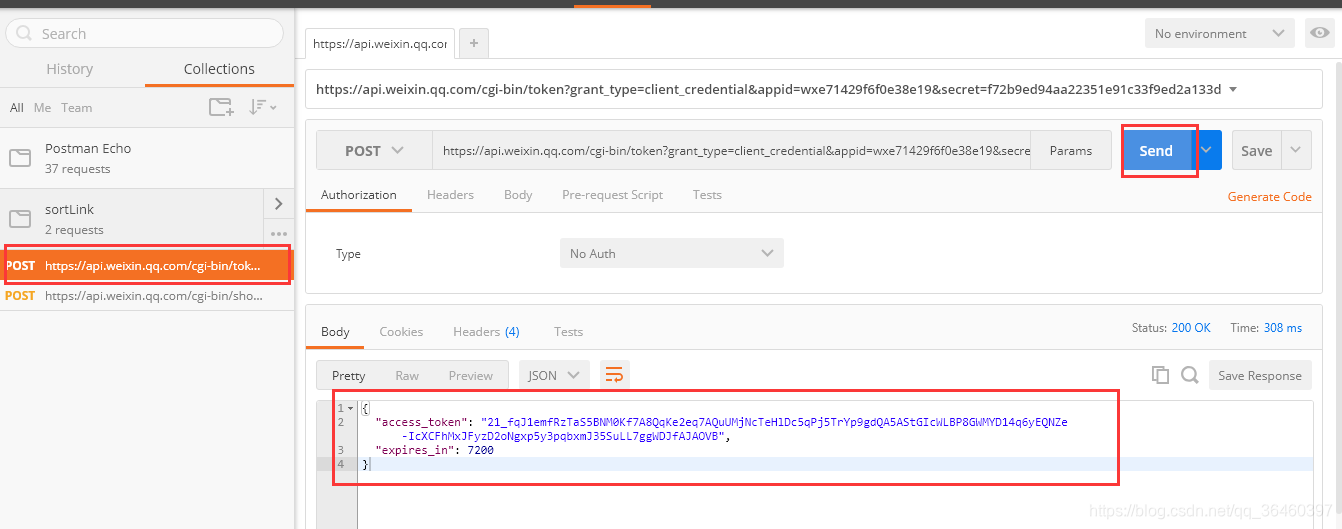Open the sort collections icon
Viewport: 1342px width, 529px height.
[262, 107]
